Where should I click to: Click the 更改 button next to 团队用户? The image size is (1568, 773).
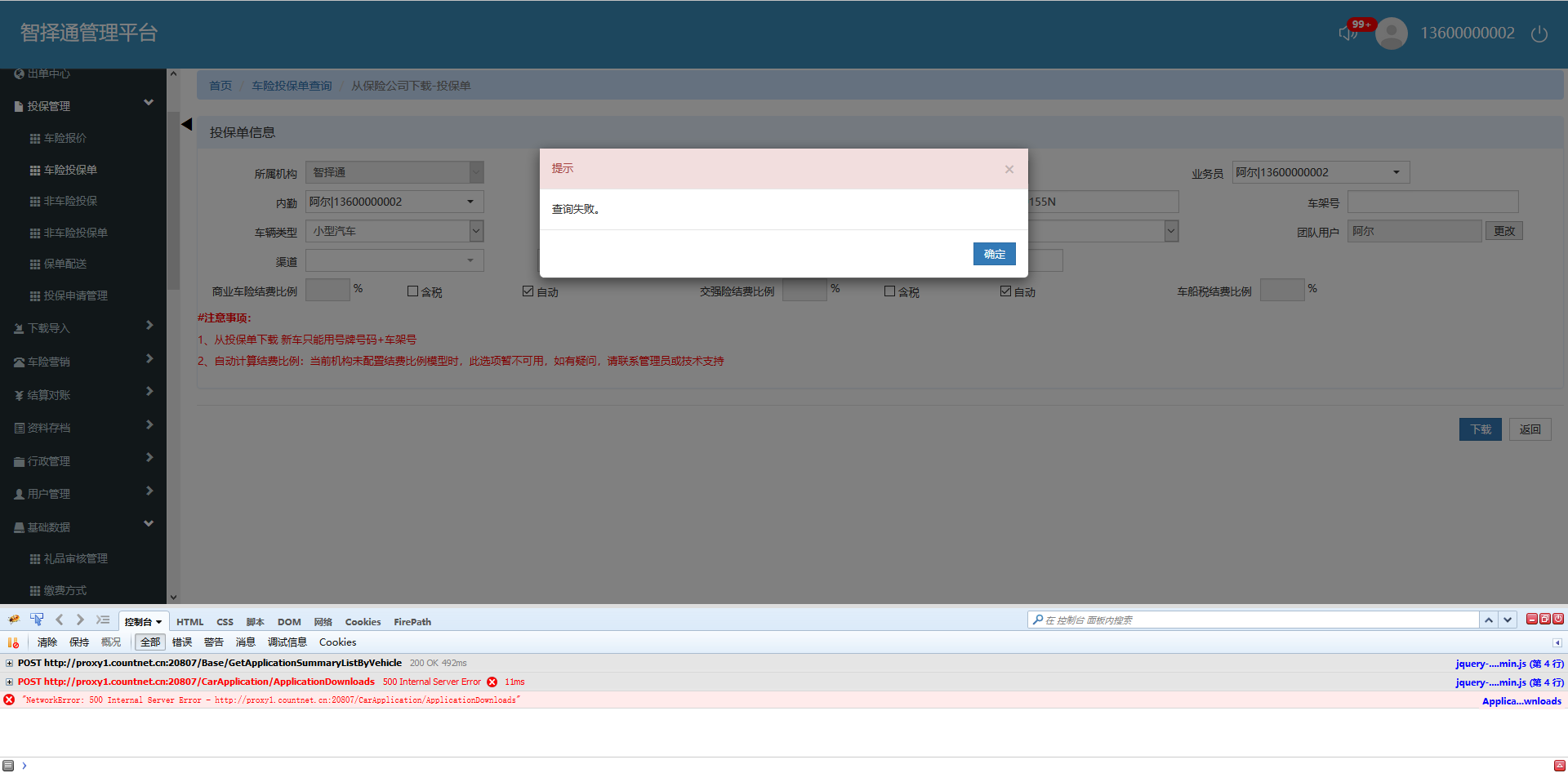(x=1504, y=231)
